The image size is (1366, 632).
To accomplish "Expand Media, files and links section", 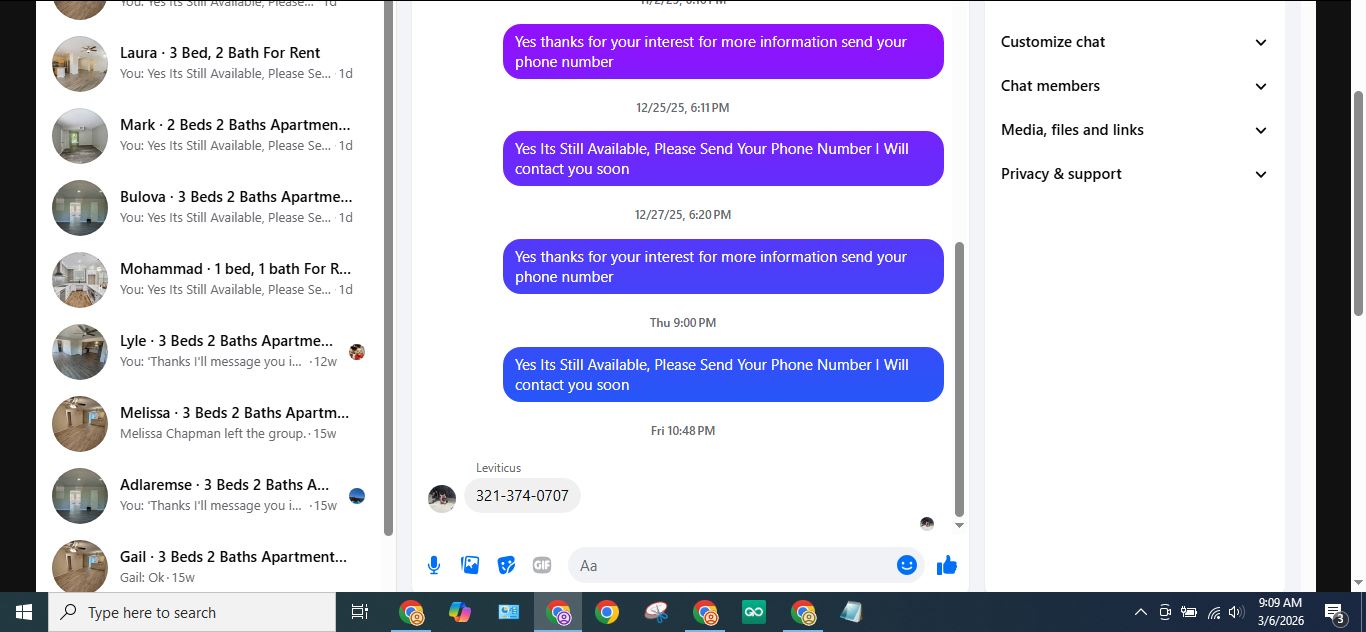I will [x=1134, y=130].
